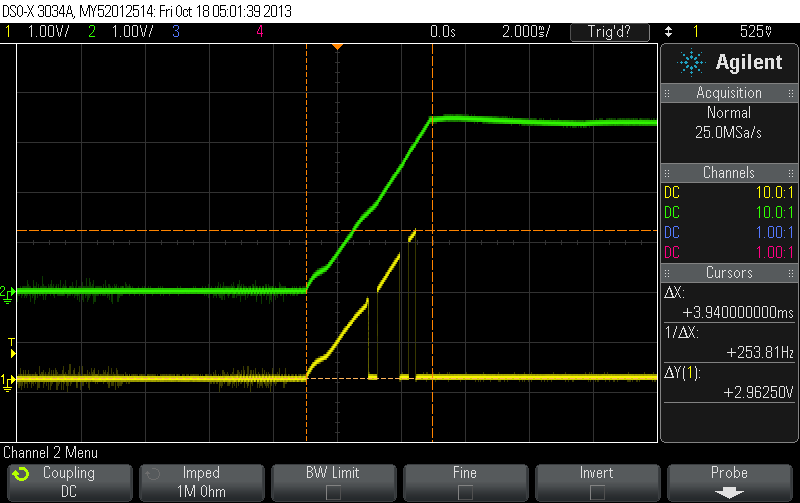
Task: Click the ΔX cursor value +3.940000000ms
Action: point(738,312)
